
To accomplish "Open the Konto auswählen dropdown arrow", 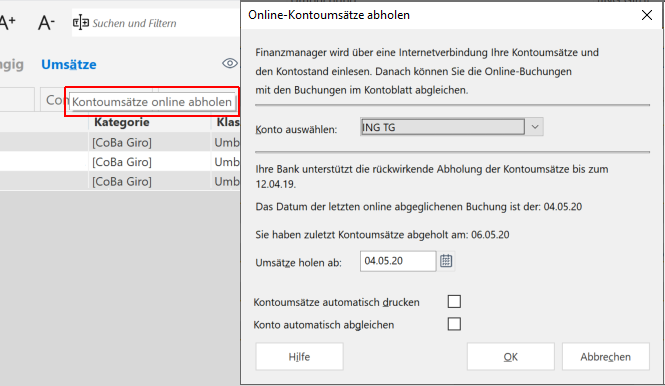I will pos(534,127).
